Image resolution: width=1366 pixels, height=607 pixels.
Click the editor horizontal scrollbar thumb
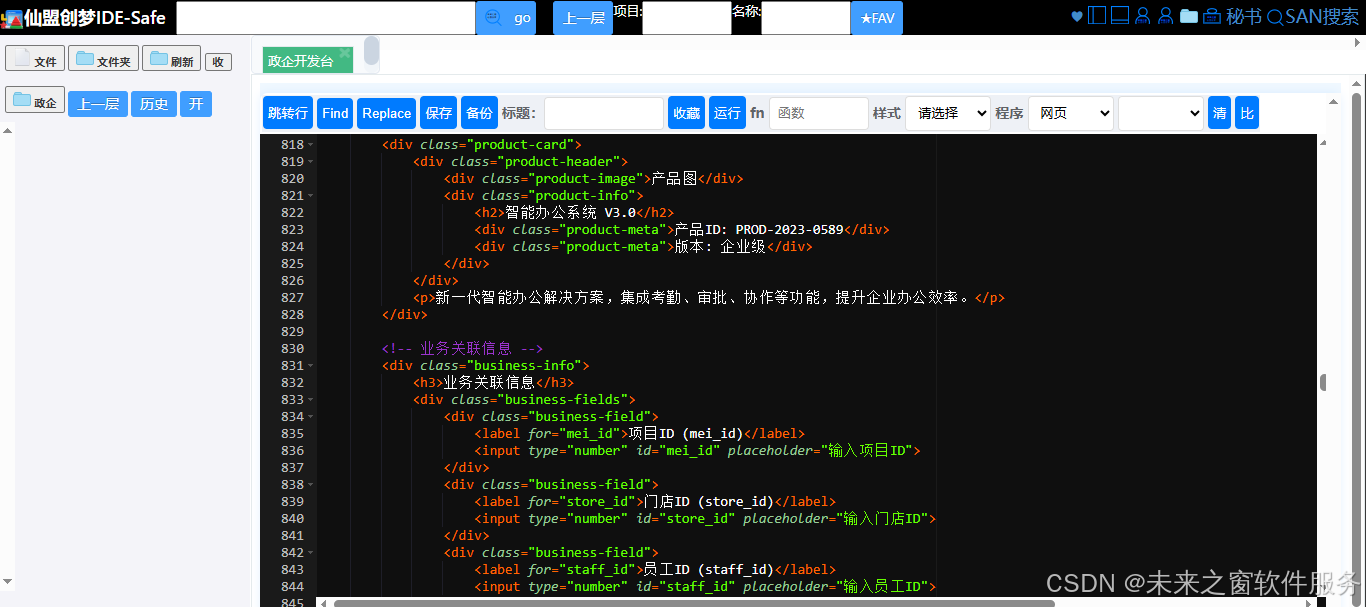tap(694, 603)
